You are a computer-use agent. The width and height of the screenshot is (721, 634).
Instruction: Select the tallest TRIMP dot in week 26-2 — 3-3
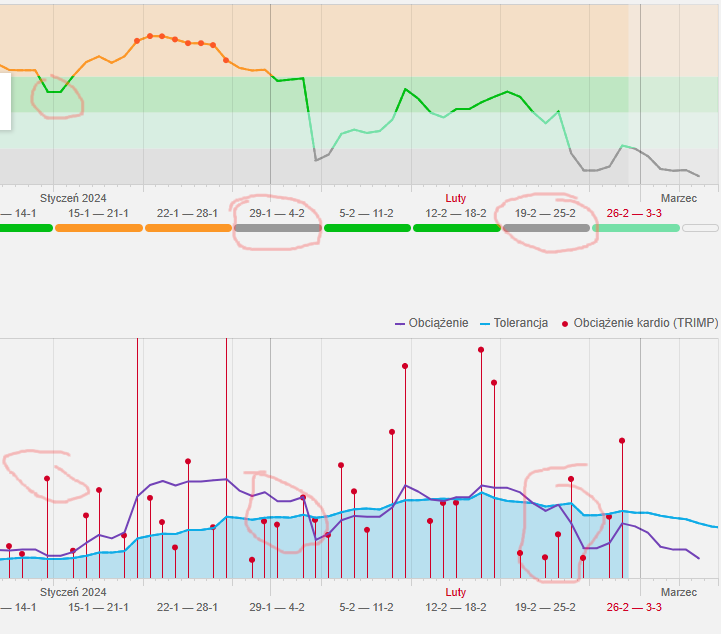click(x=622, y=441)
